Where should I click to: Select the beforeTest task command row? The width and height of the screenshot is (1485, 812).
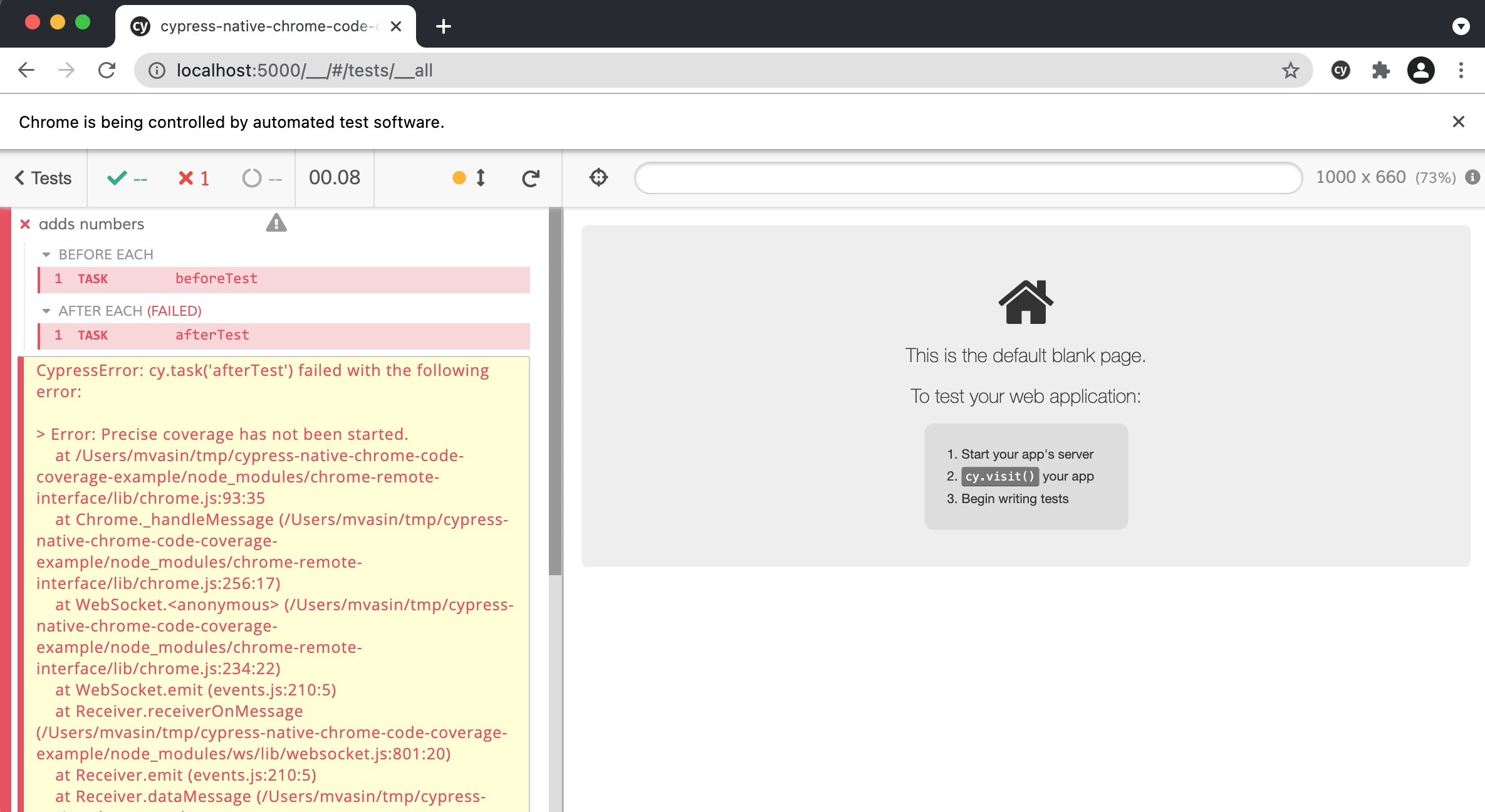pos(284,279)
